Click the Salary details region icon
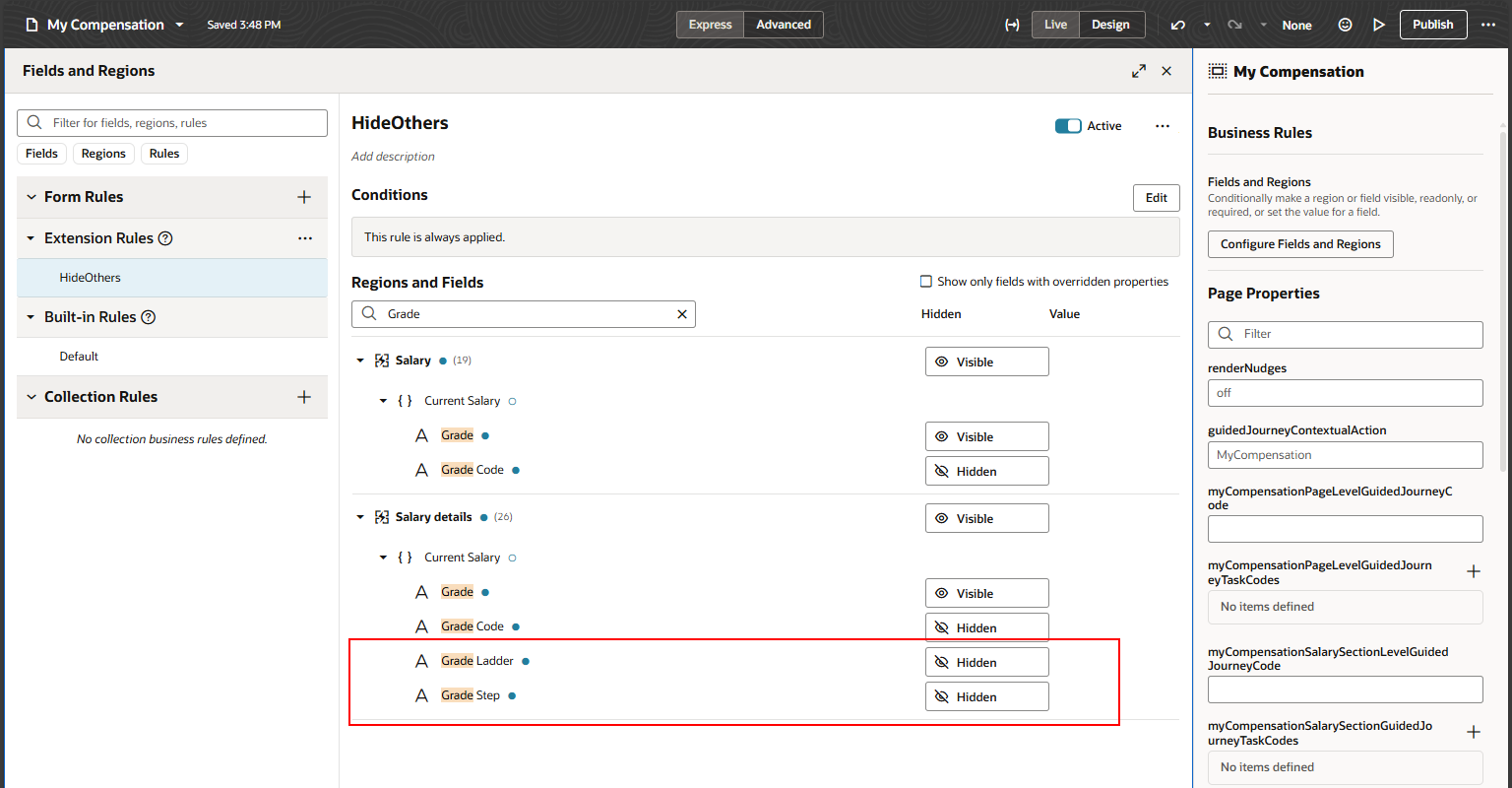 coord(383,517)
